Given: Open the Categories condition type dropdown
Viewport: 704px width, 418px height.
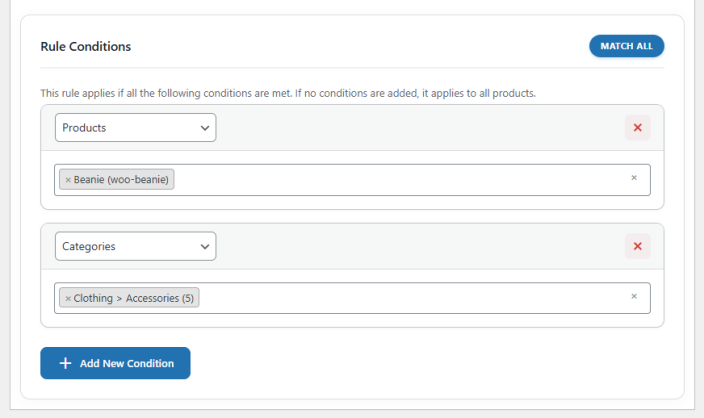Looking at the screenshot, I should pos(136,246).
